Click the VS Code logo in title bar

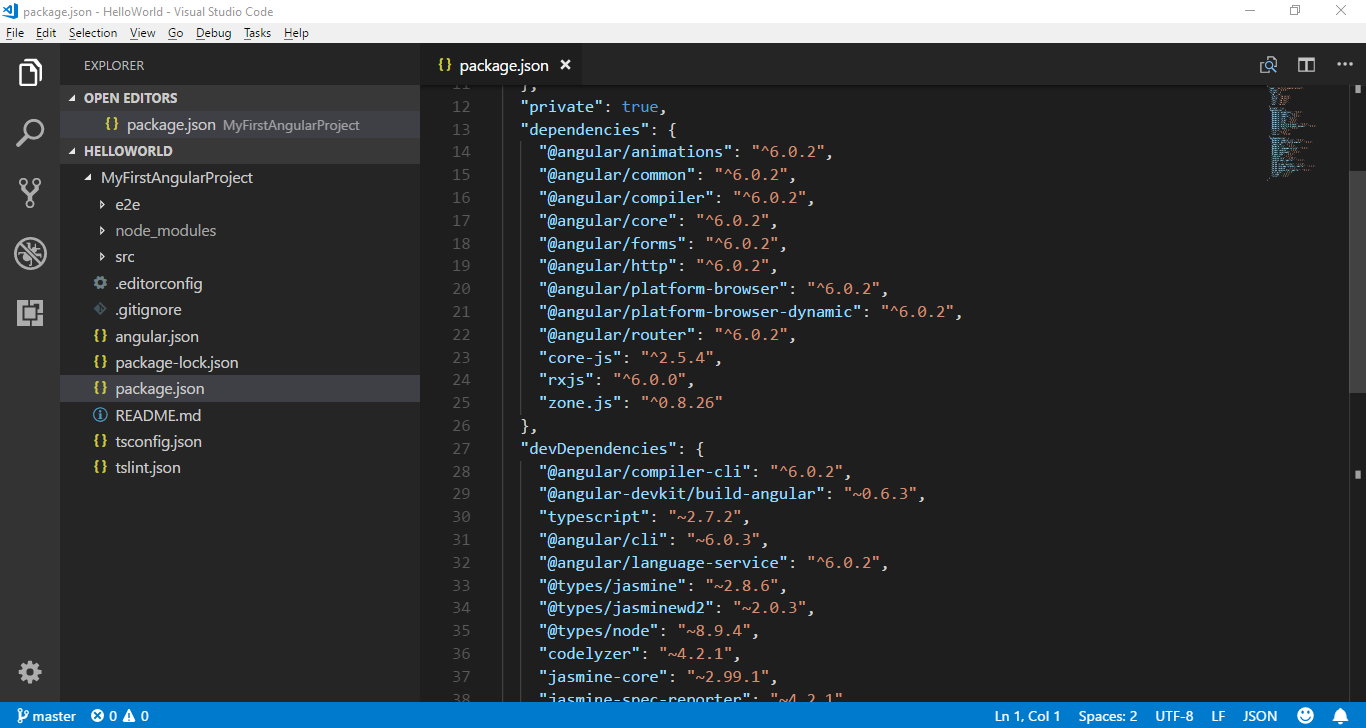(11, 11)
